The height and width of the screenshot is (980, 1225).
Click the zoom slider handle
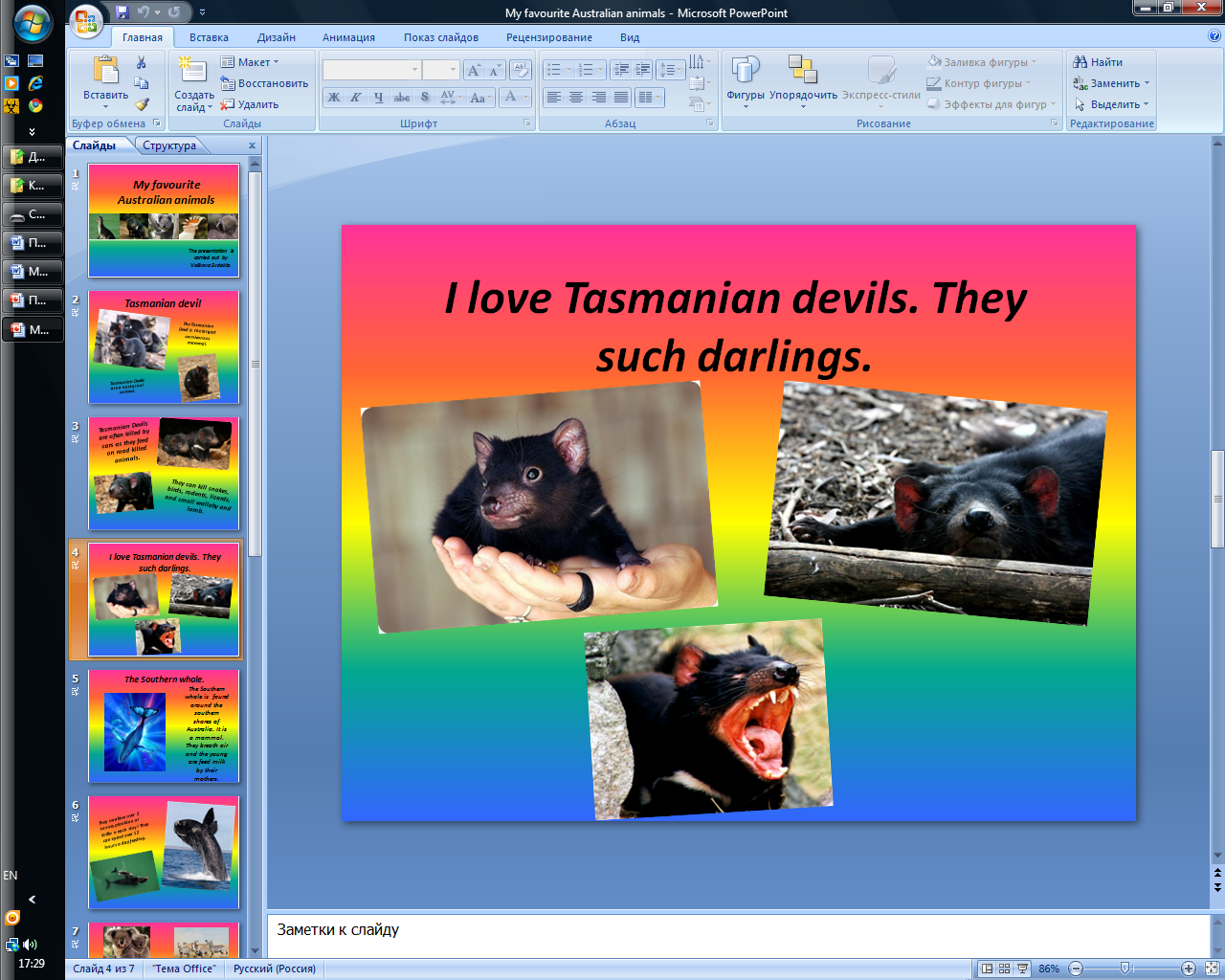coord(1125,969)
